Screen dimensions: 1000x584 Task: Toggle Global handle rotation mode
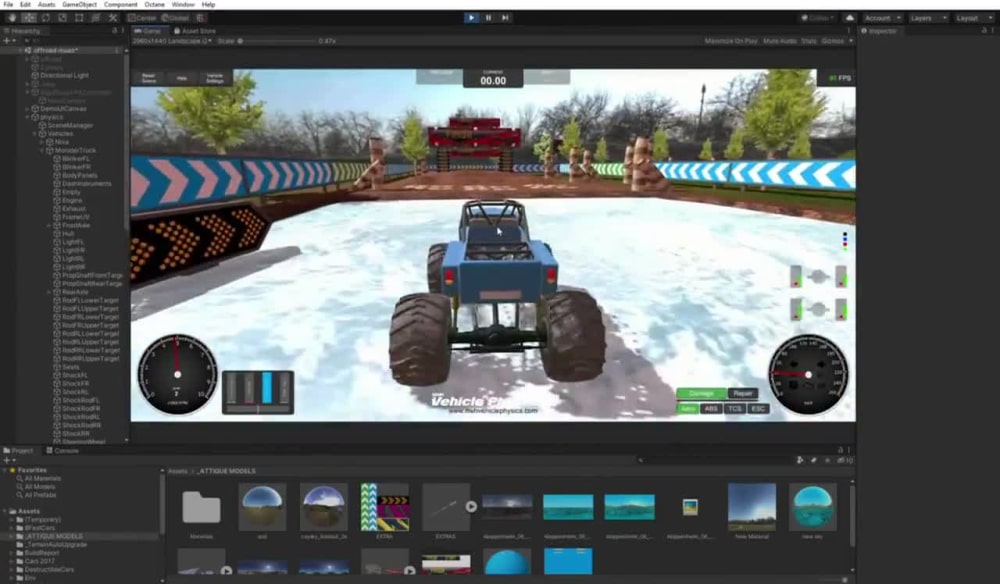click(175, 18)
